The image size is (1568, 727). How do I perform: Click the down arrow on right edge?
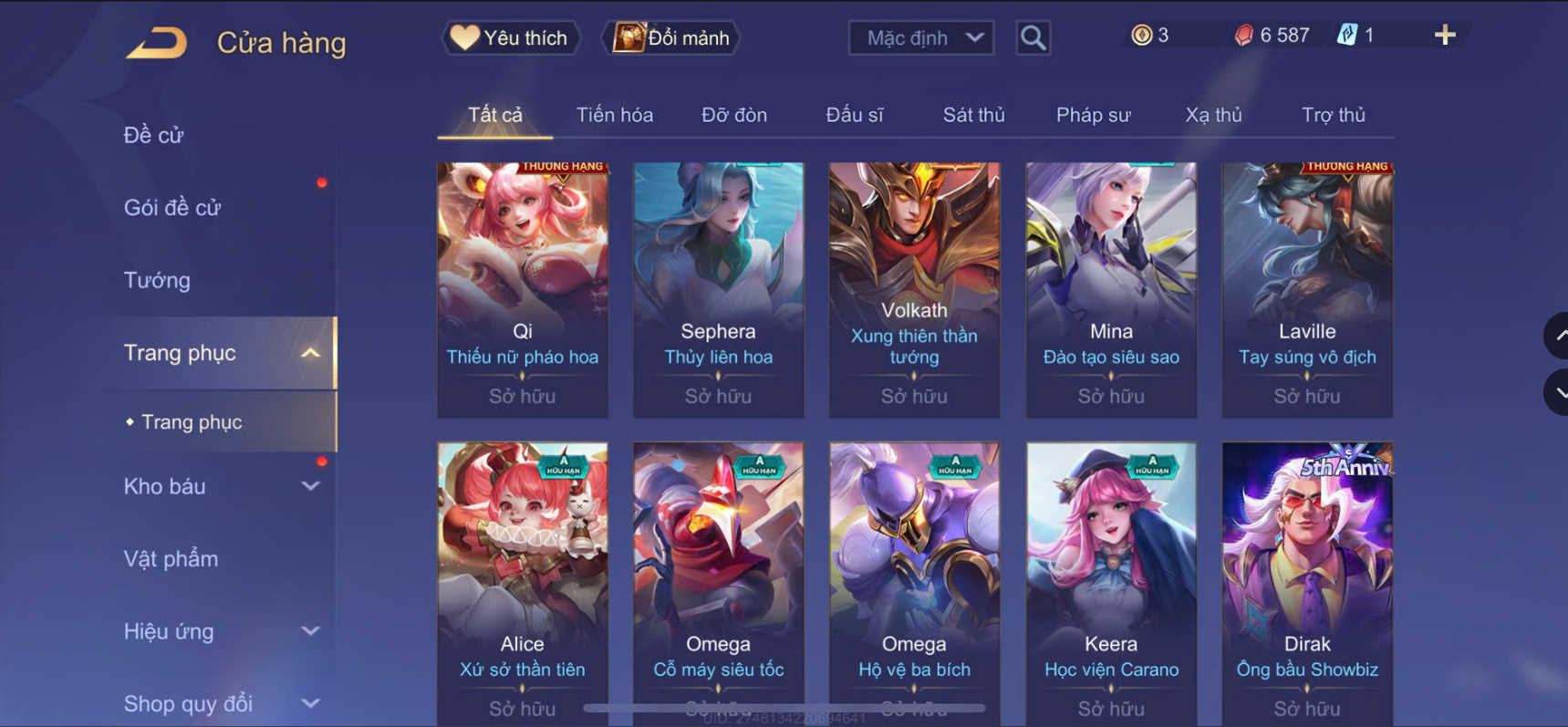[1558, 393]
